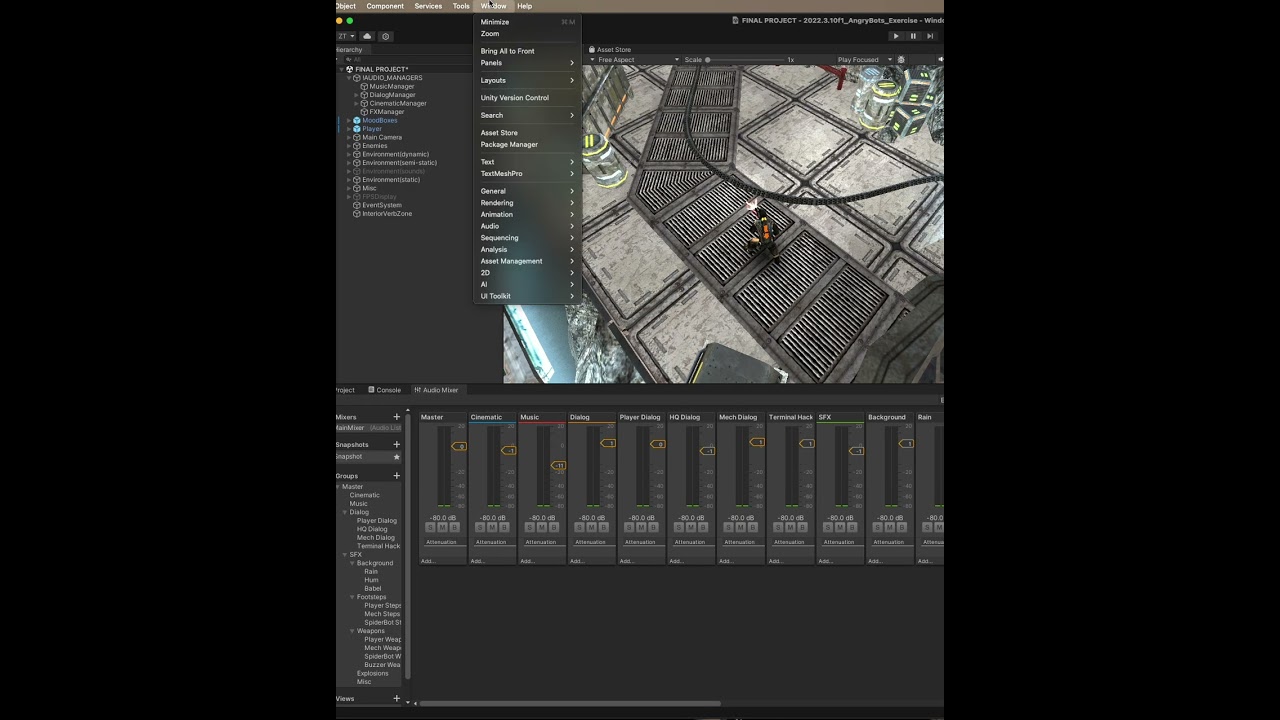
Task: Add a new group with plus icon
Action: 396,476
